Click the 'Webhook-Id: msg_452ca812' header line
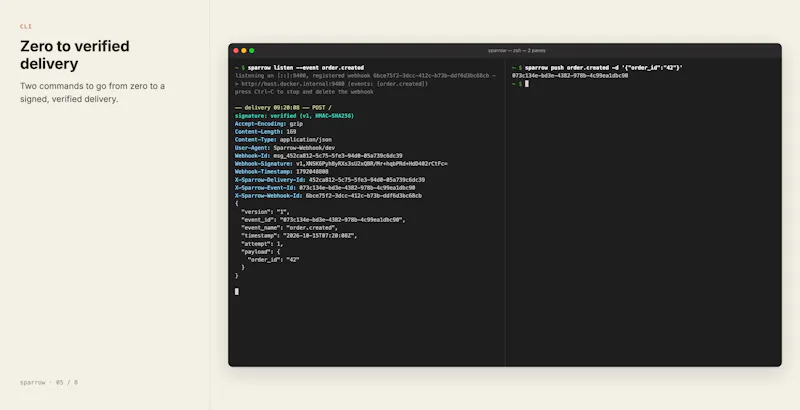Viewport: 800px width, 410px height. [x=318, y=156]
